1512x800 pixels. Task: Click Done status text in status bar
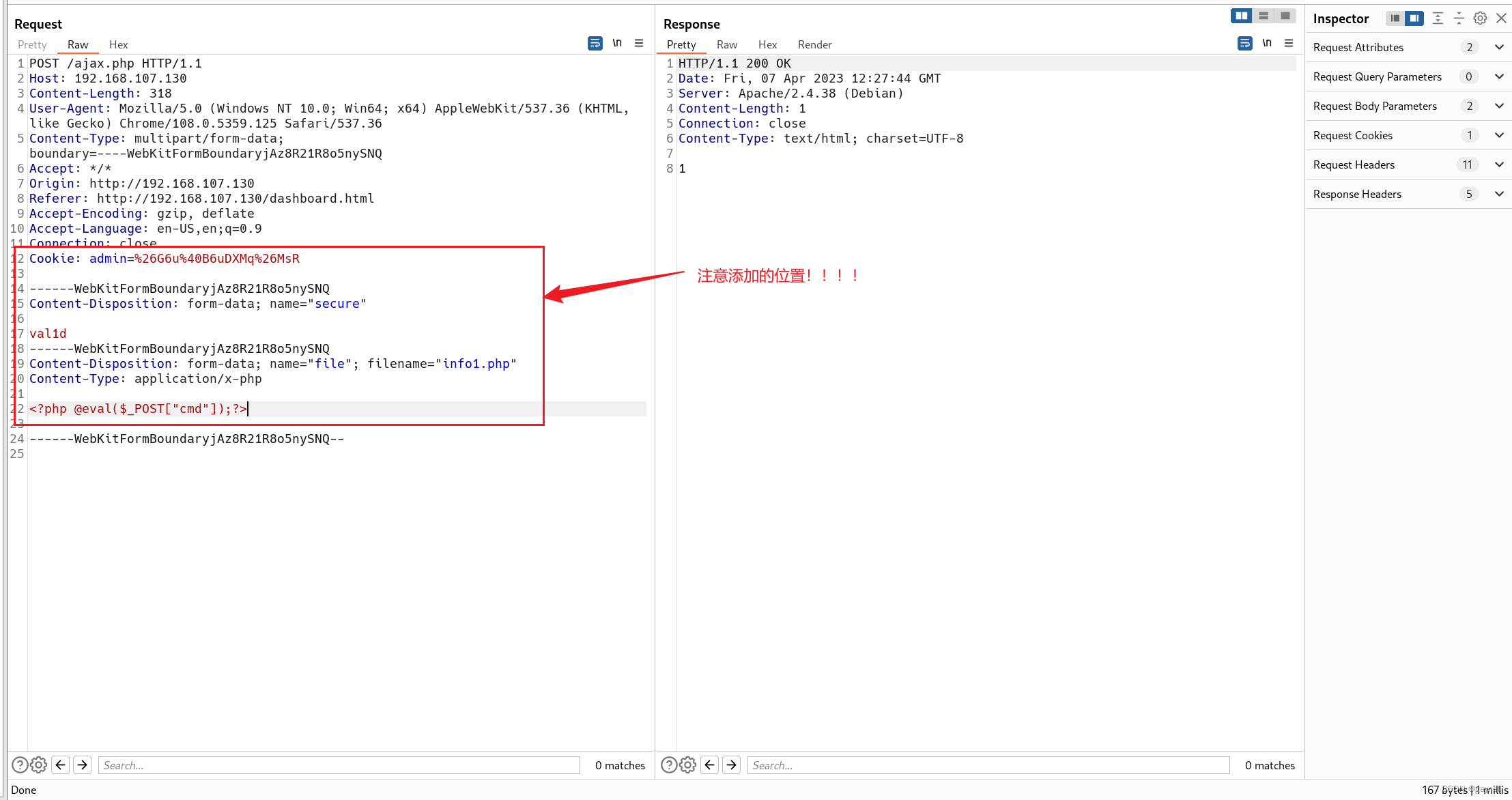pos(24,790)
